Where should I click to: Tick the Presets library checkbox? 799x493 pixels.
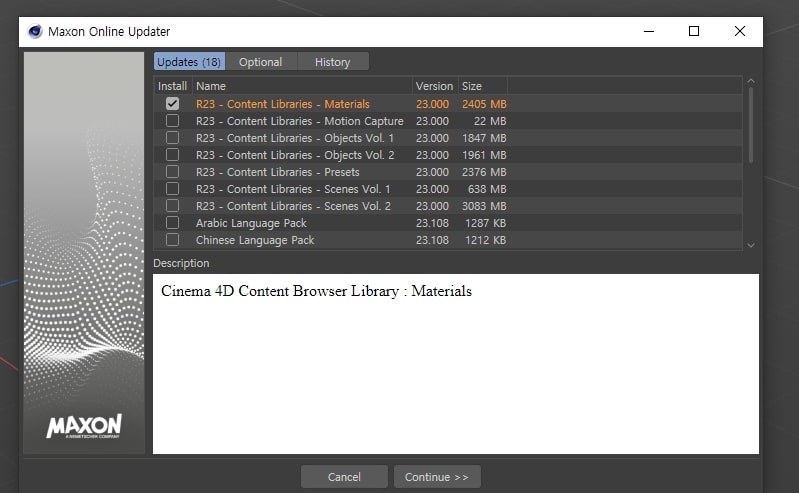tap(172, 172)
